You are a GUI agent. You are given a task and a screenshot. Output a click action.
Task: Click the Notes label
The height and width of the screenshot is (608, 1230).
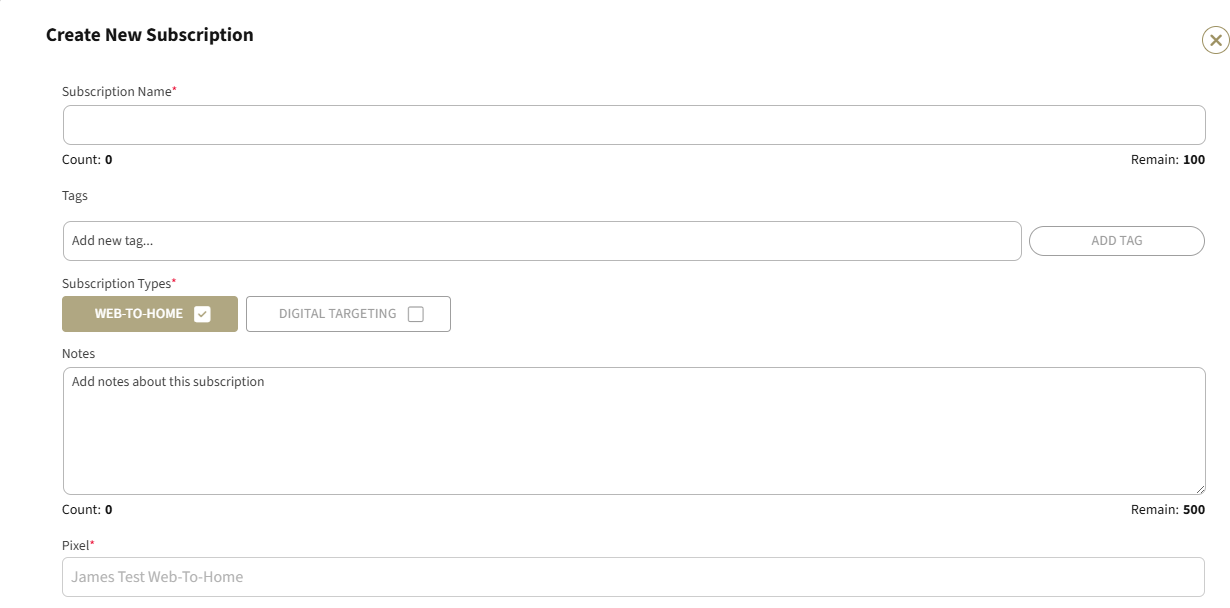pyautogui.click(x=78, y=354)
